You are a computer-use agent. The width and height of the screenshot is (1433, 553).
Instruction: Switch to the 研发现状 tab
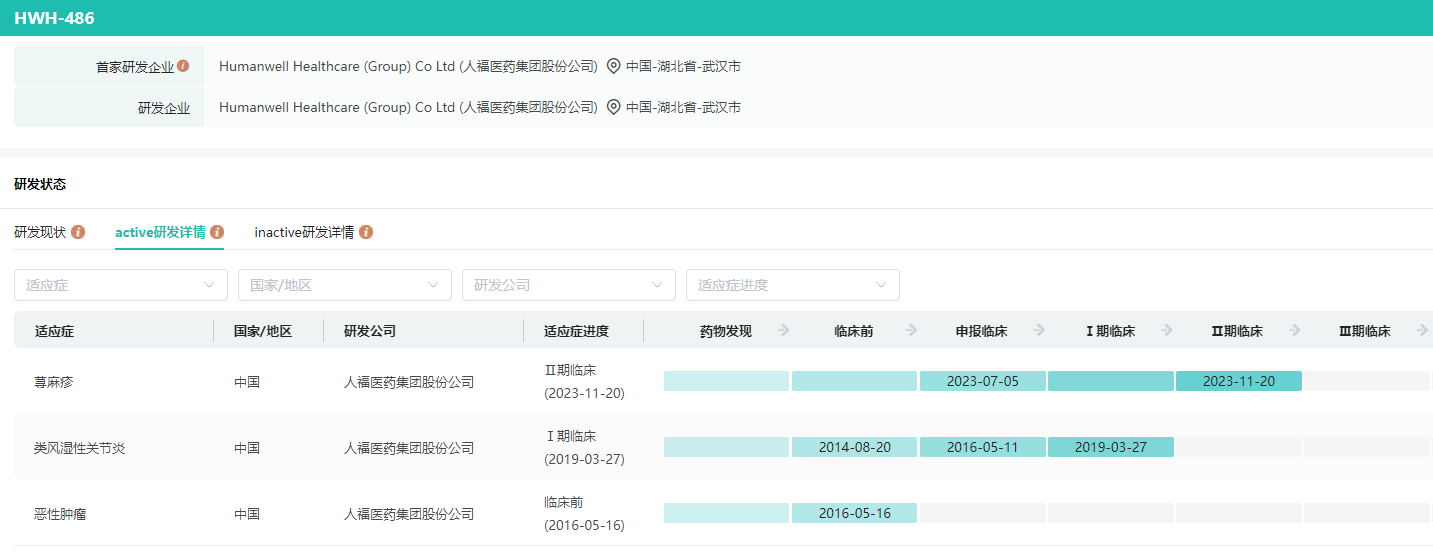(x=40, y=232)
